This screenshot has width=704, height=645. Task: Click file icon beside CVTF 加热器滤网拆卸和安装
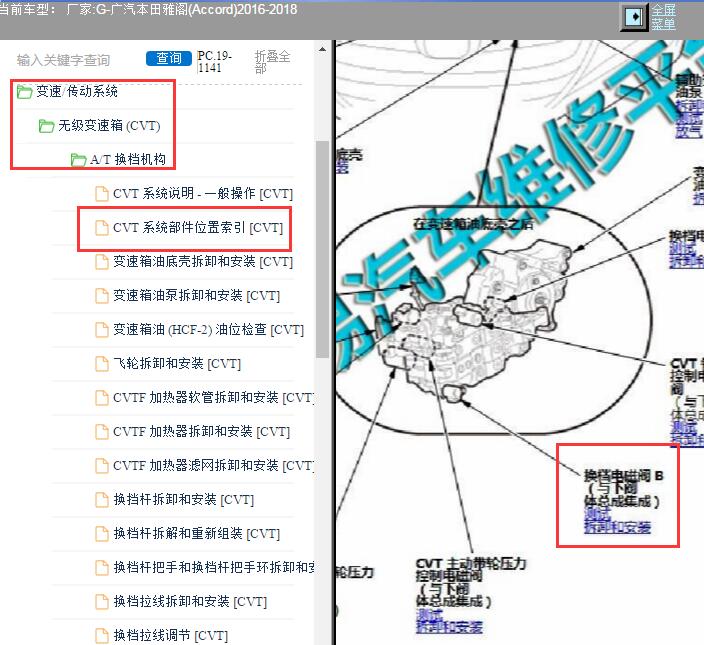click(102, 465)
